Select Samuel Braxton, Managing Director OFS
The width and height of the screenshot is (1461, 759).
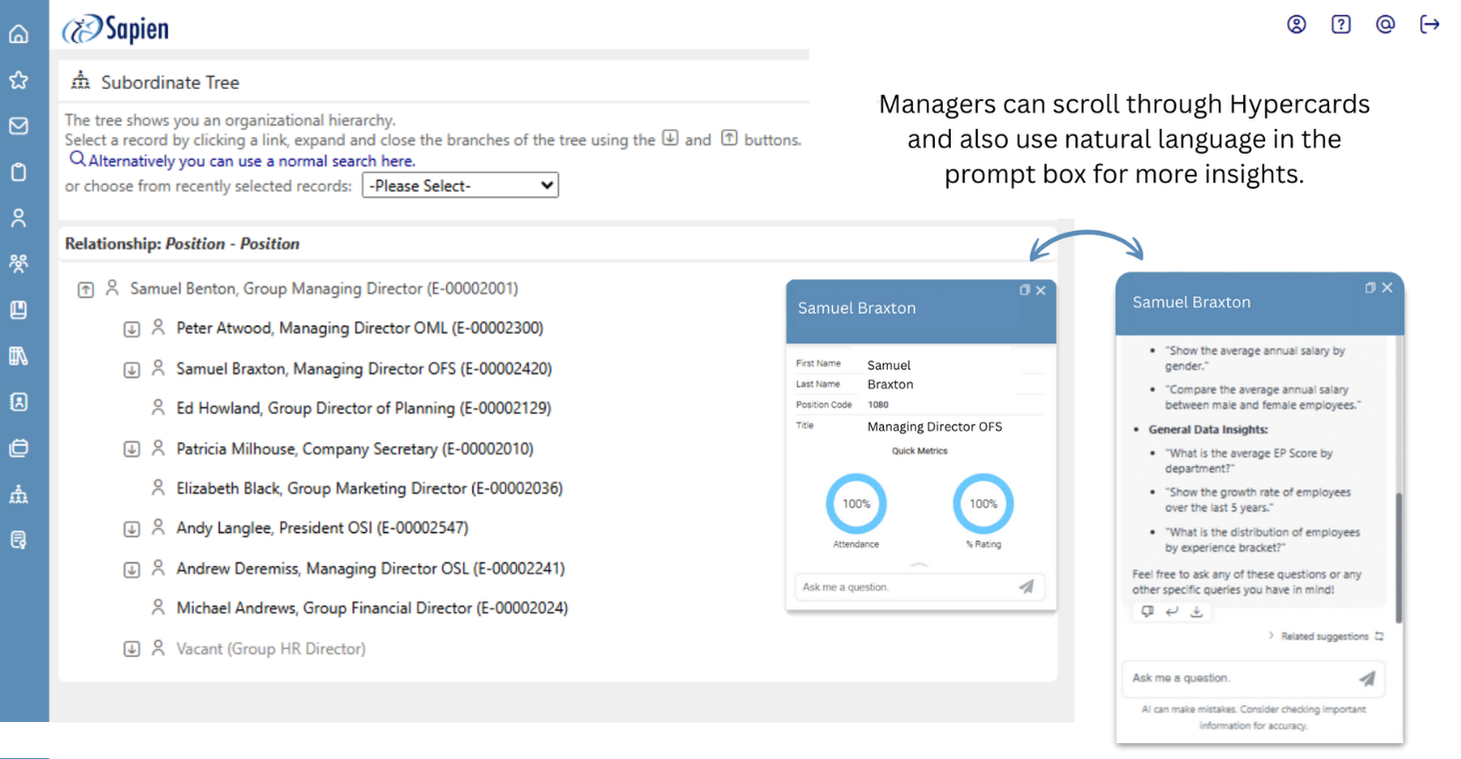click(x=364, y=369)
